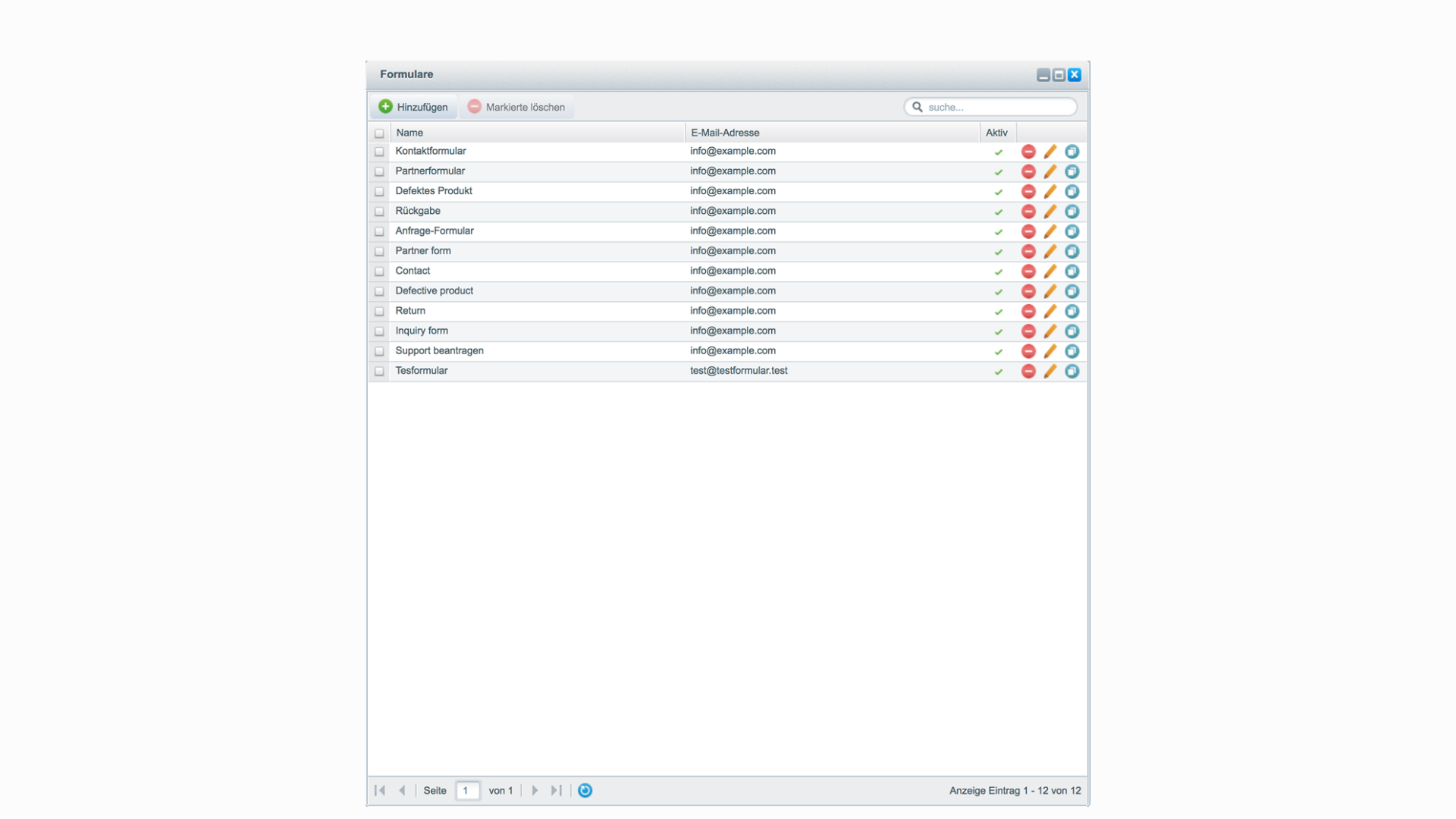
Task: Check the Kontaktformular row checkbox
Action: 379,152
